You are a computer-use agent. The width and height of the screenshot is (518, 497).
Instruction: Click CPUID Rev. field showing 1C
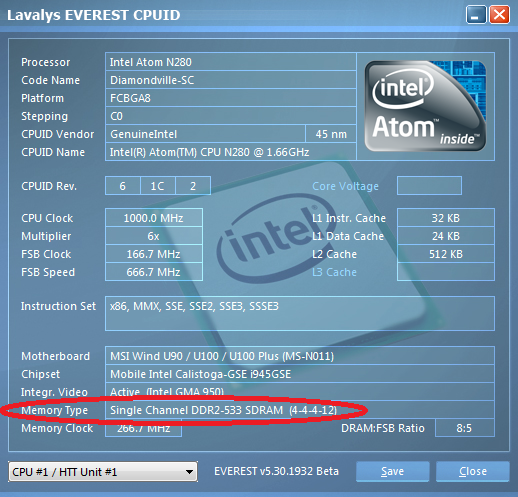tap(158, 186)
